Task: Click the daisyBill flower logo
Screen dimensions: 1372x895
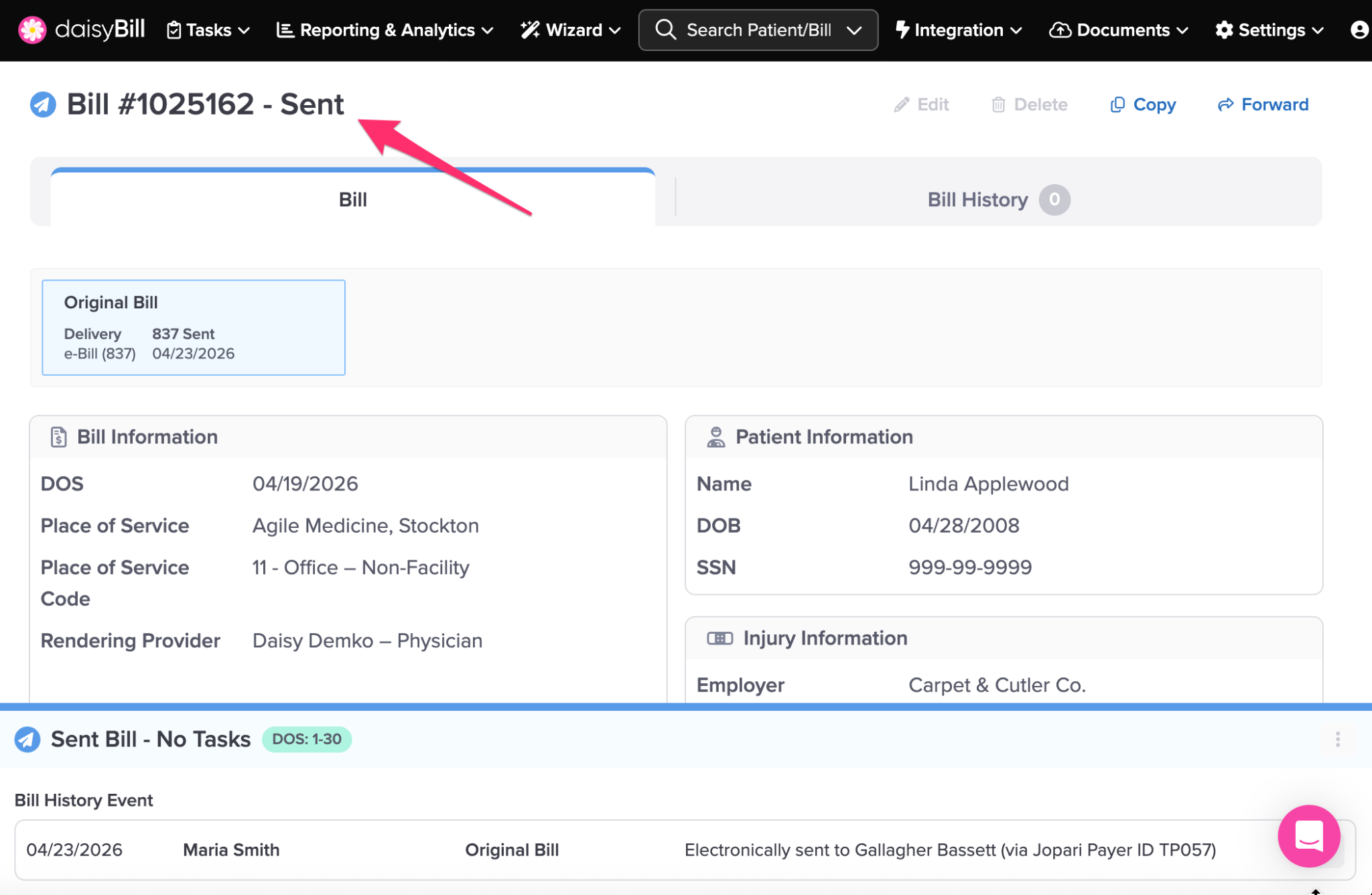Action: coord(31,30)
